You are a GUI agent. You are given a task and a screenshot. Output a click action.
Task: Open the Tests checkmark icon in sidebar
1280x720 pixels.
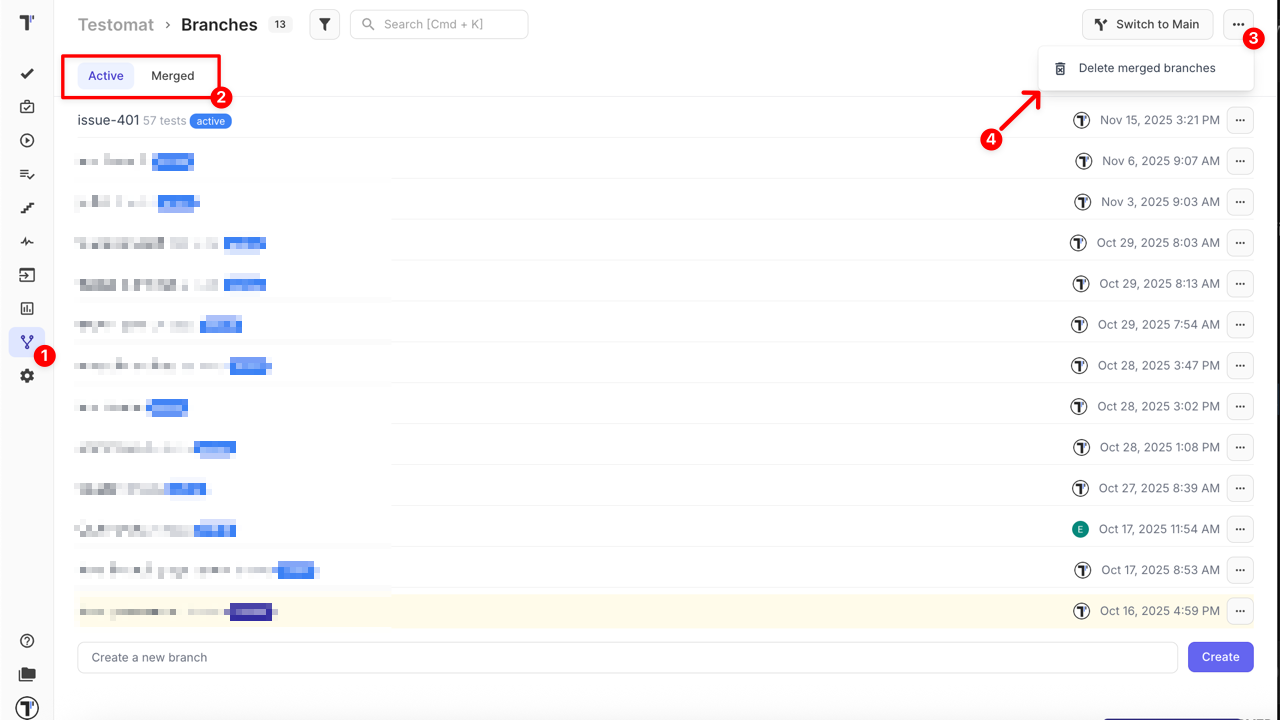point(27,74)
